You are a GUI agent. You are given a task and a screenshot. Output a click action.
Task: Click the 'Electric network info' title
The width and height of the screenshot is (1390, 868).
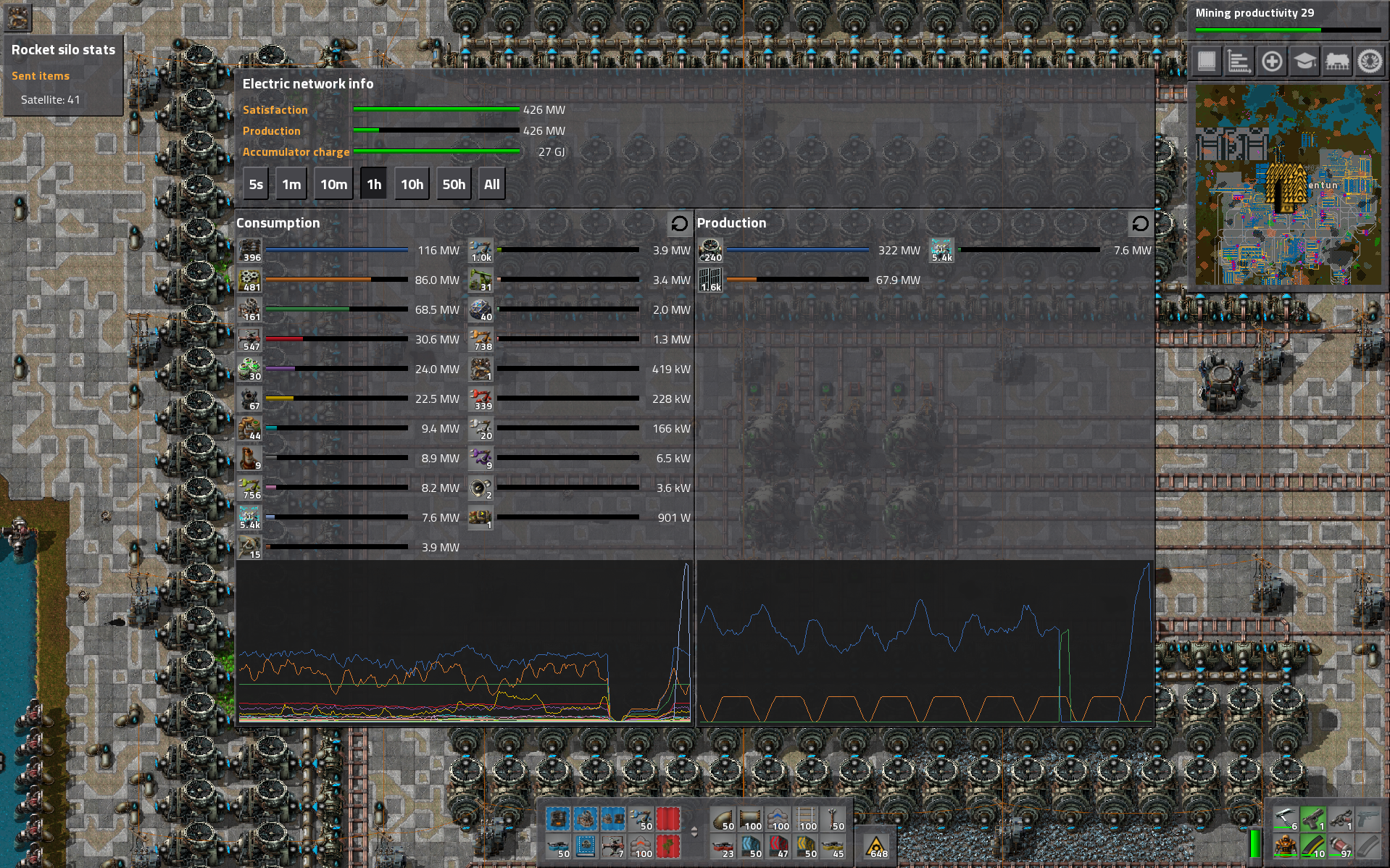click(308, 84)
